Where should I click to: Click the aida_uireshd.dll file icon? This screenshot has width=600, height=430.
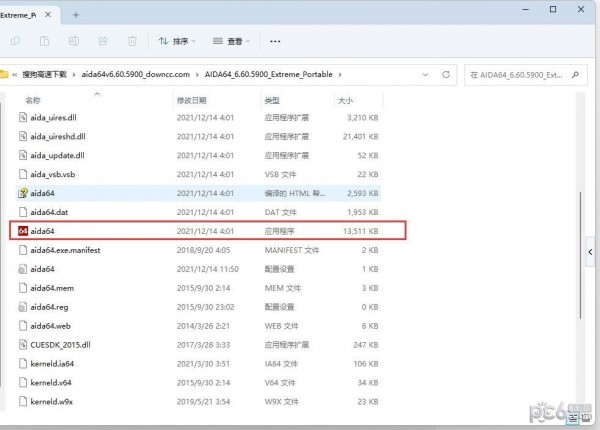coord(23,136)
